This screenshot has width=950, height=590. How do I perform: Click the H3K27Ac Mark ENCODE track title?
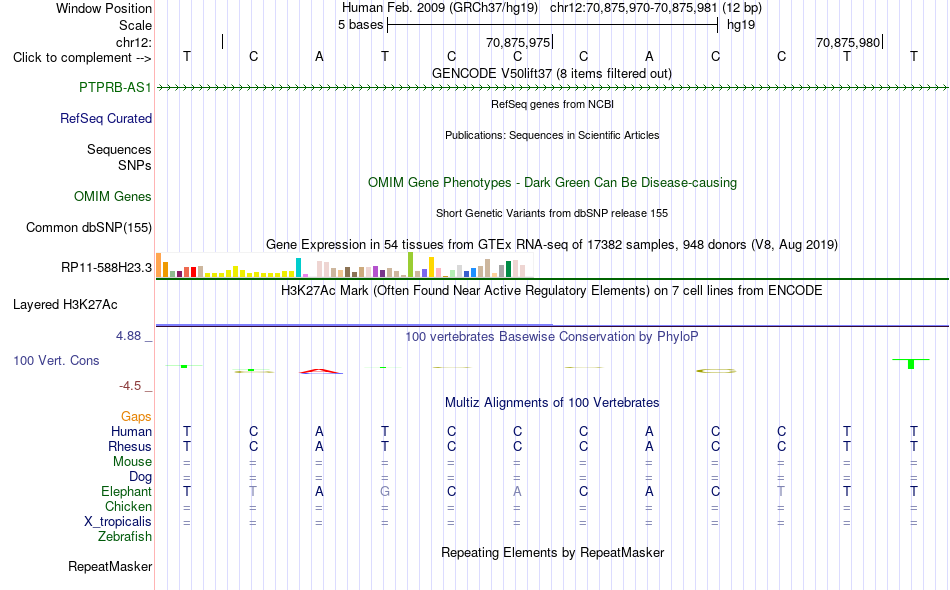point(552,291)
